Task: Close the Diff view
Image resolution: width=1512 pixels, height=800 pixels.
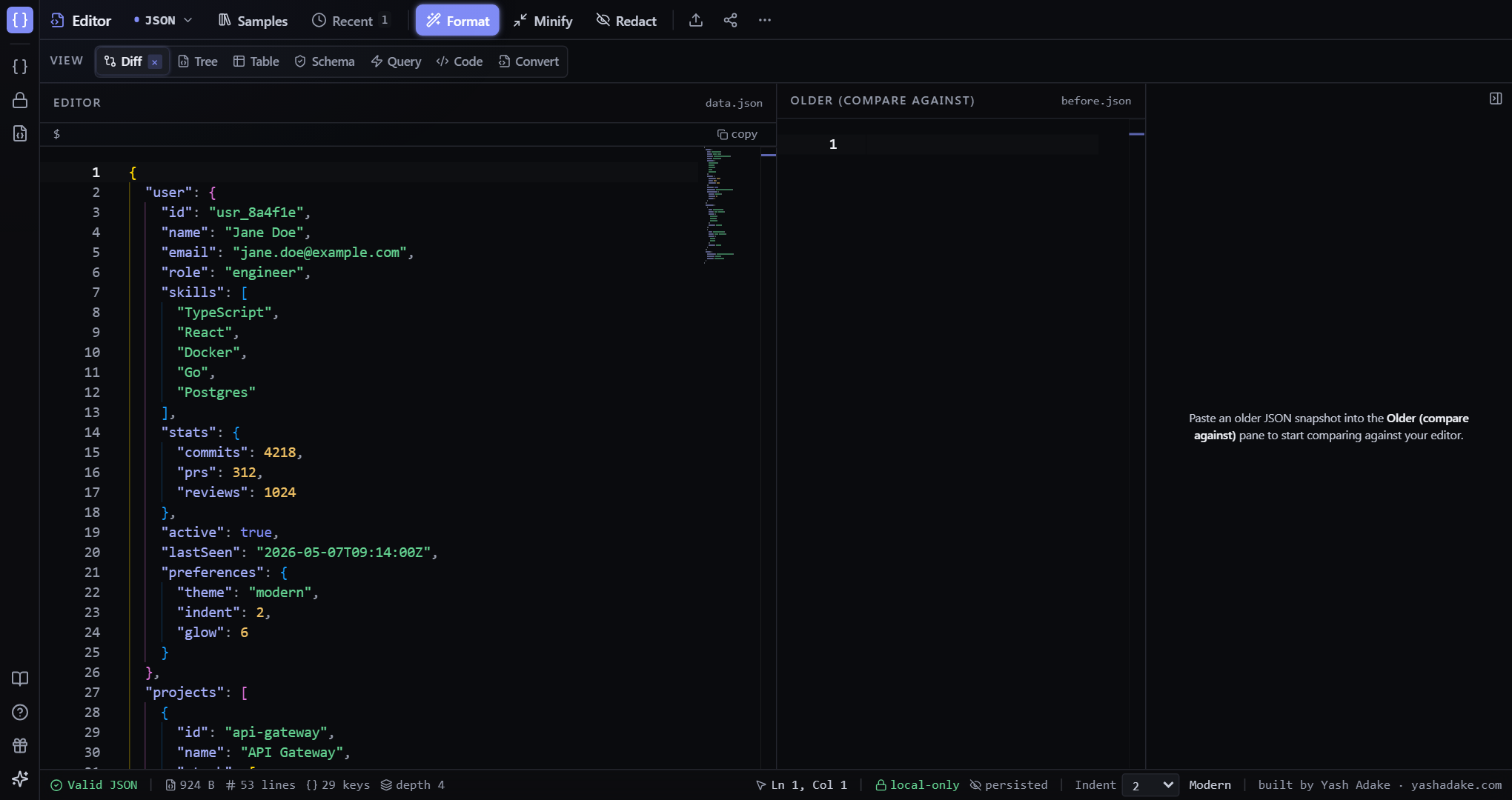Action: [155, 62]
